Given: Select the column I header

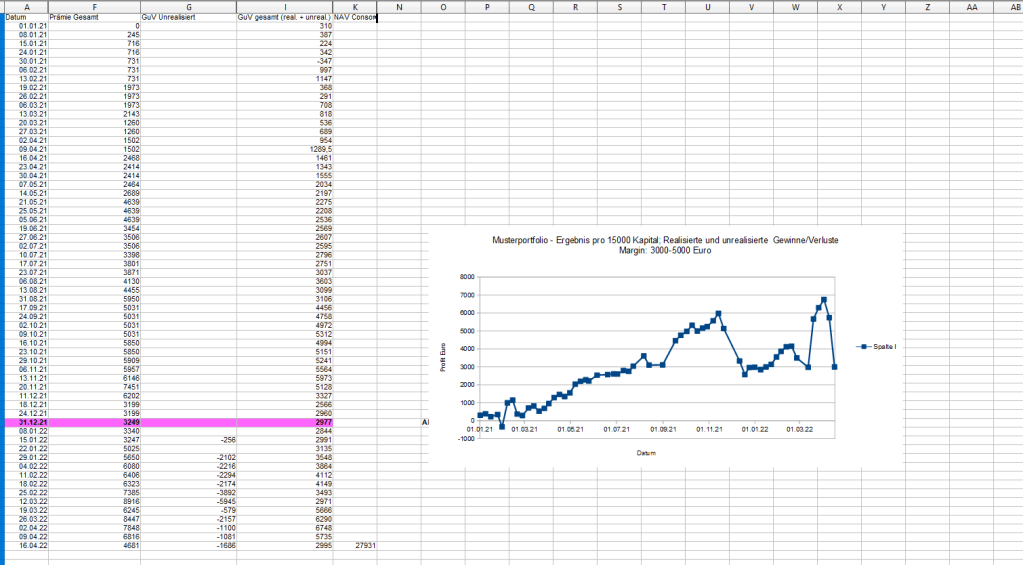Looking at the screenshot, I should click(x=285, y=7).
